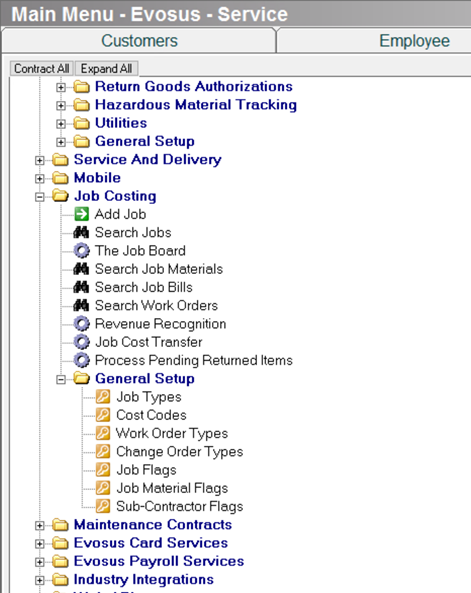The image size is (471, 593).
Task: Select the Evosus Payroll Services label
Action: 159,561
